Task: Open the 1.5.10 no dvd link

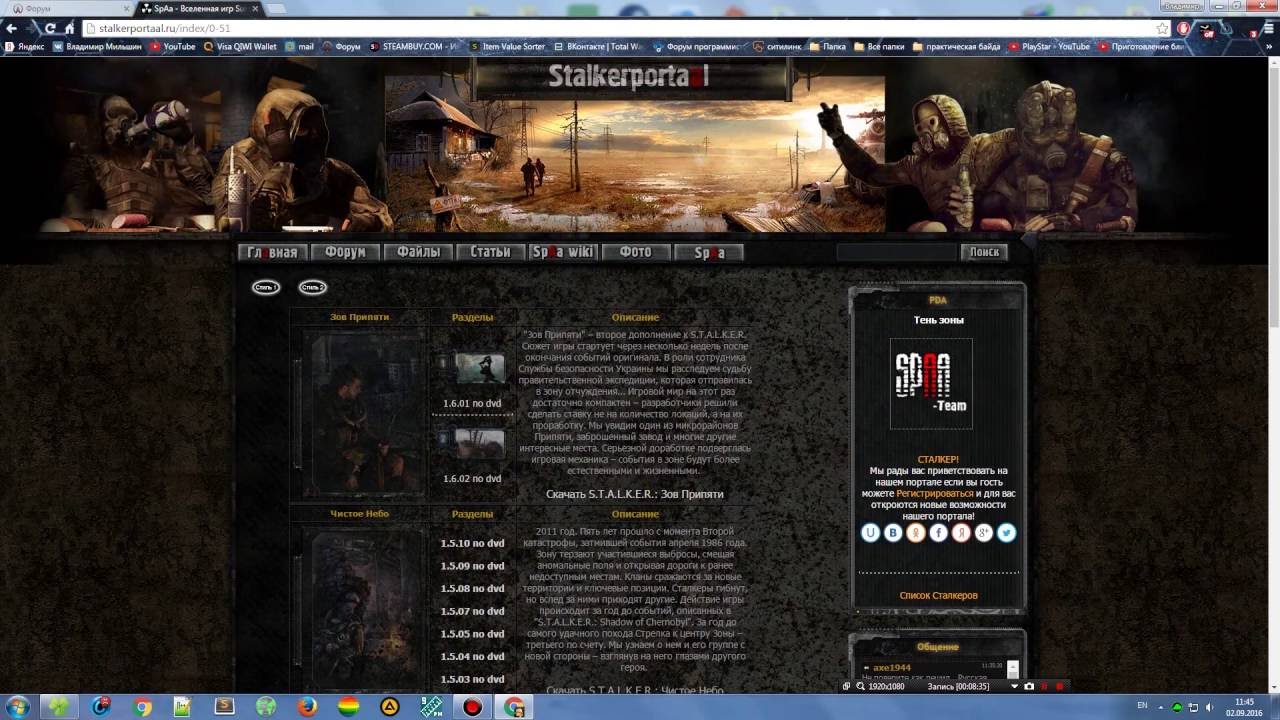Action: [472, 543]
